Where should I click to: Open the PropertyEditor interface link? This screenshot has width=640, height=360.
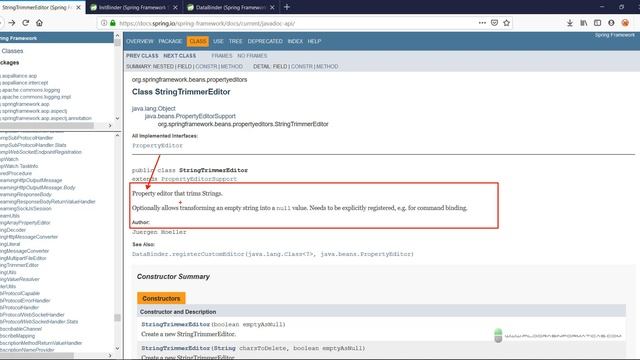point(157,145)
